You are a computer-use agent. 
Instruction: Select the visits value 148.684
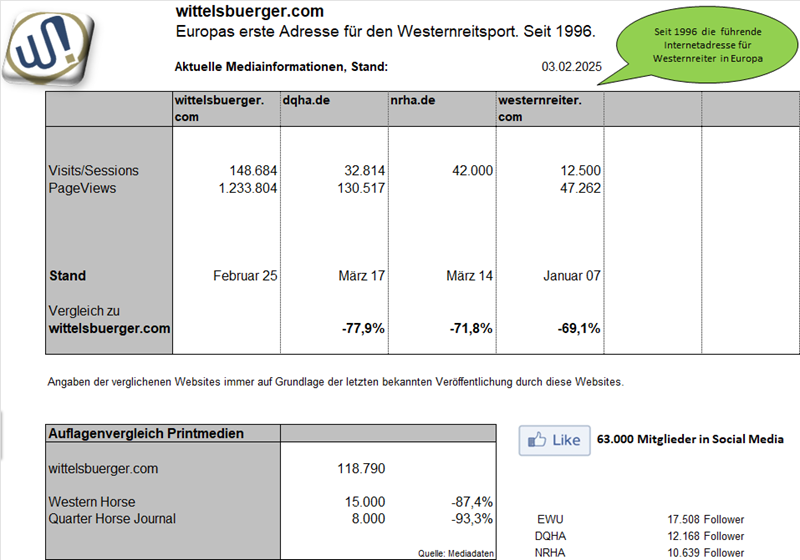click(x=253, y=170)
